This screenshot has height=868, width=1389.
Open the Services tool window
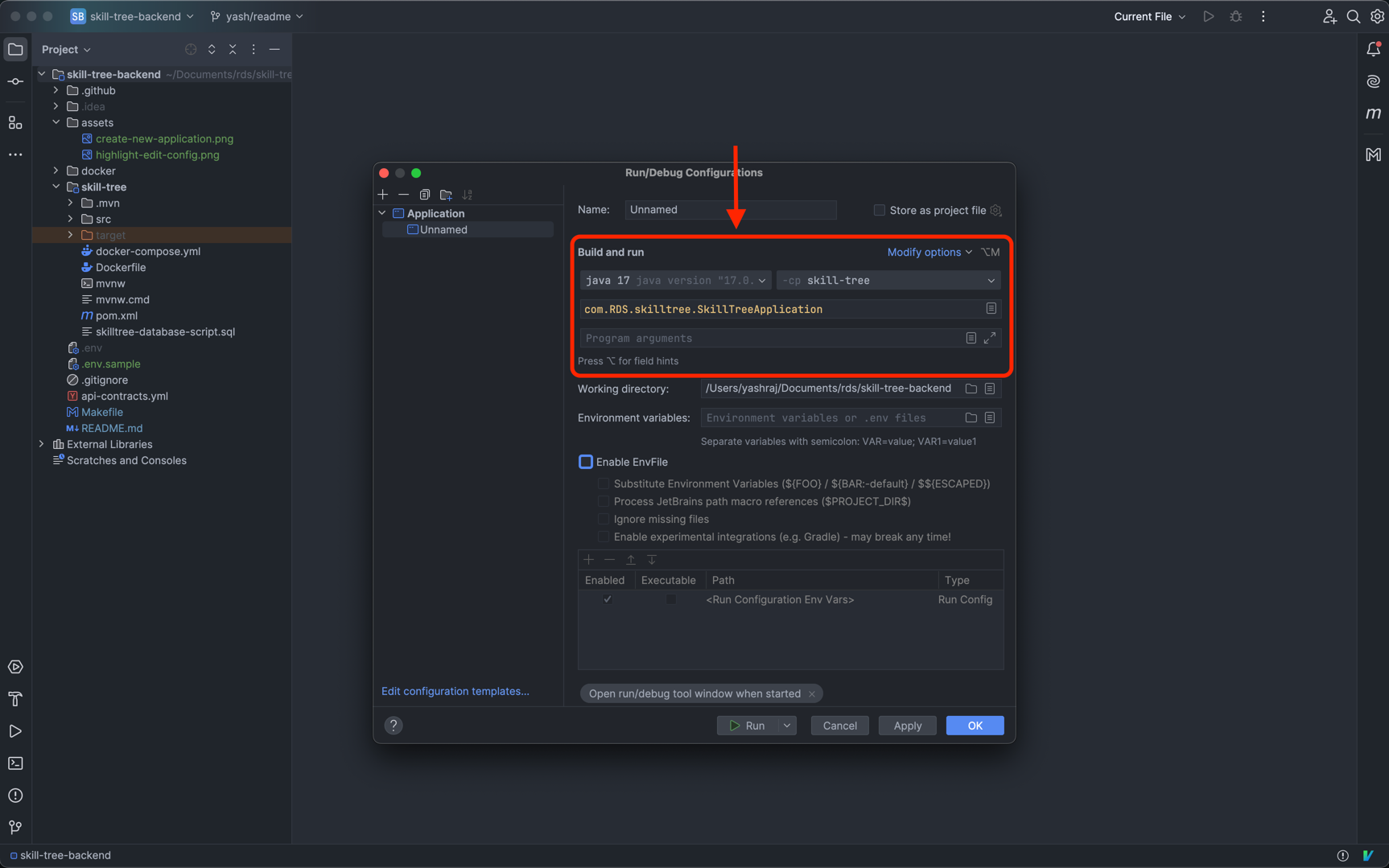tap(15, 667)
